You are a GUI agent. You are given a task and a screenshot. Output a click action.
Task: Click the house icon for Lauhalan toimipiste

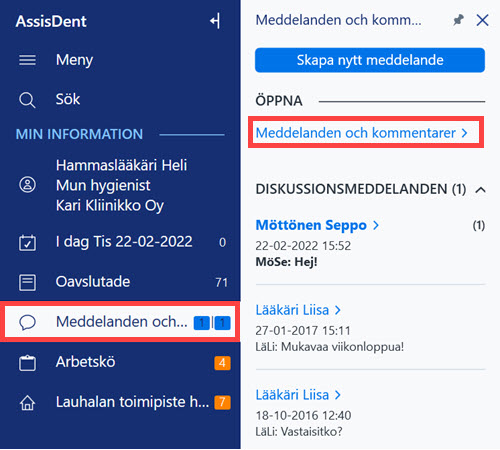pos(27,403)
